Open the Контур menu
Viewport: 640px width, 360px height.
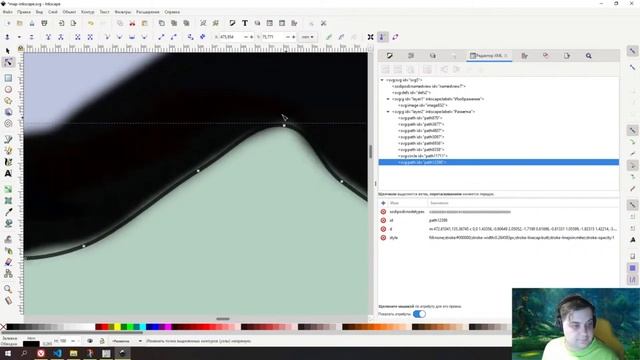pyautogui.click(x=87, y=12)
